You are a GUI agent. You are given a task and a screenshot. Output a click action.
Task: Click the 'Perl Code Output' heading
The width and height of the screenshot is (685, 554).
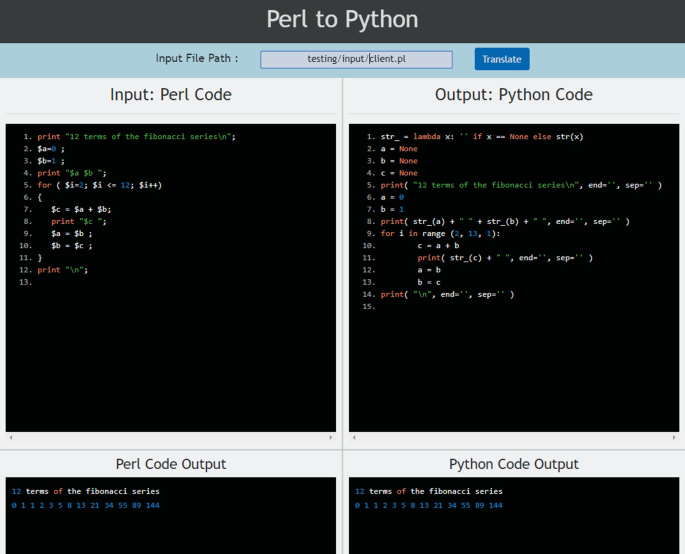(171, 464)
